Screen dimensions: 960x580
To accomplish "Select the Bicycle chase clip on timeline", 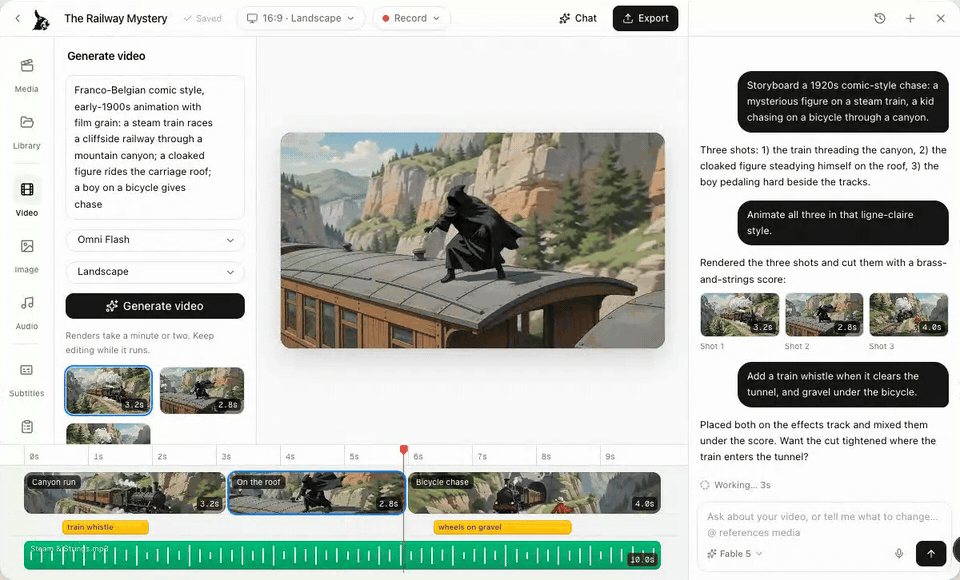I will (x=534, y=492).
